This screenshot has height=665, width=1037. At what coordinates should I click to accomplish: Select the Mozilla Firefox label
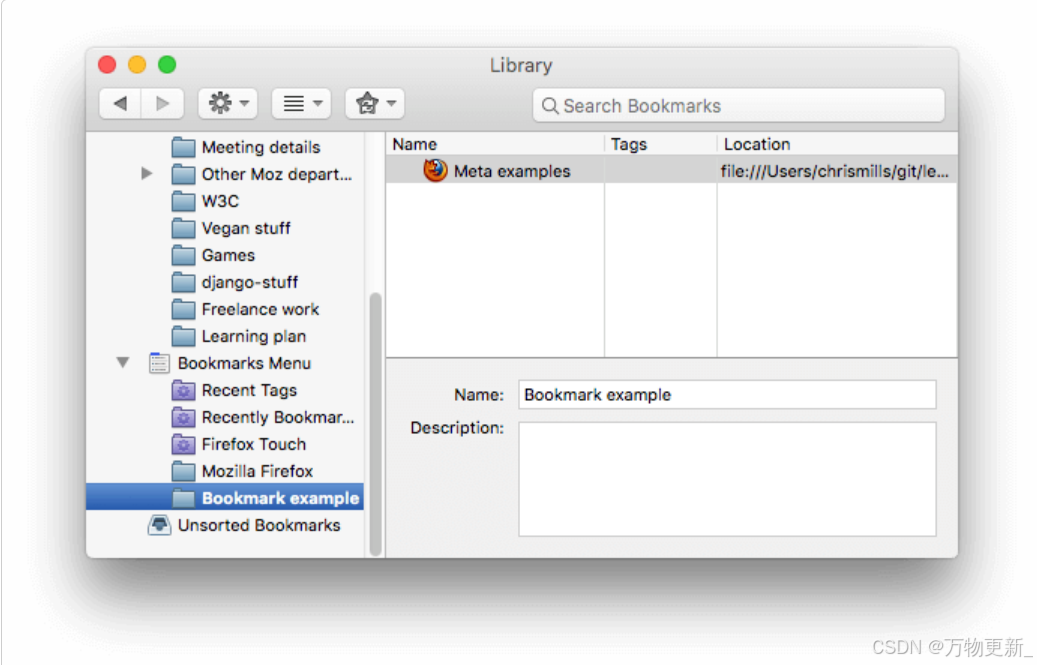click(x=257, y=471)
